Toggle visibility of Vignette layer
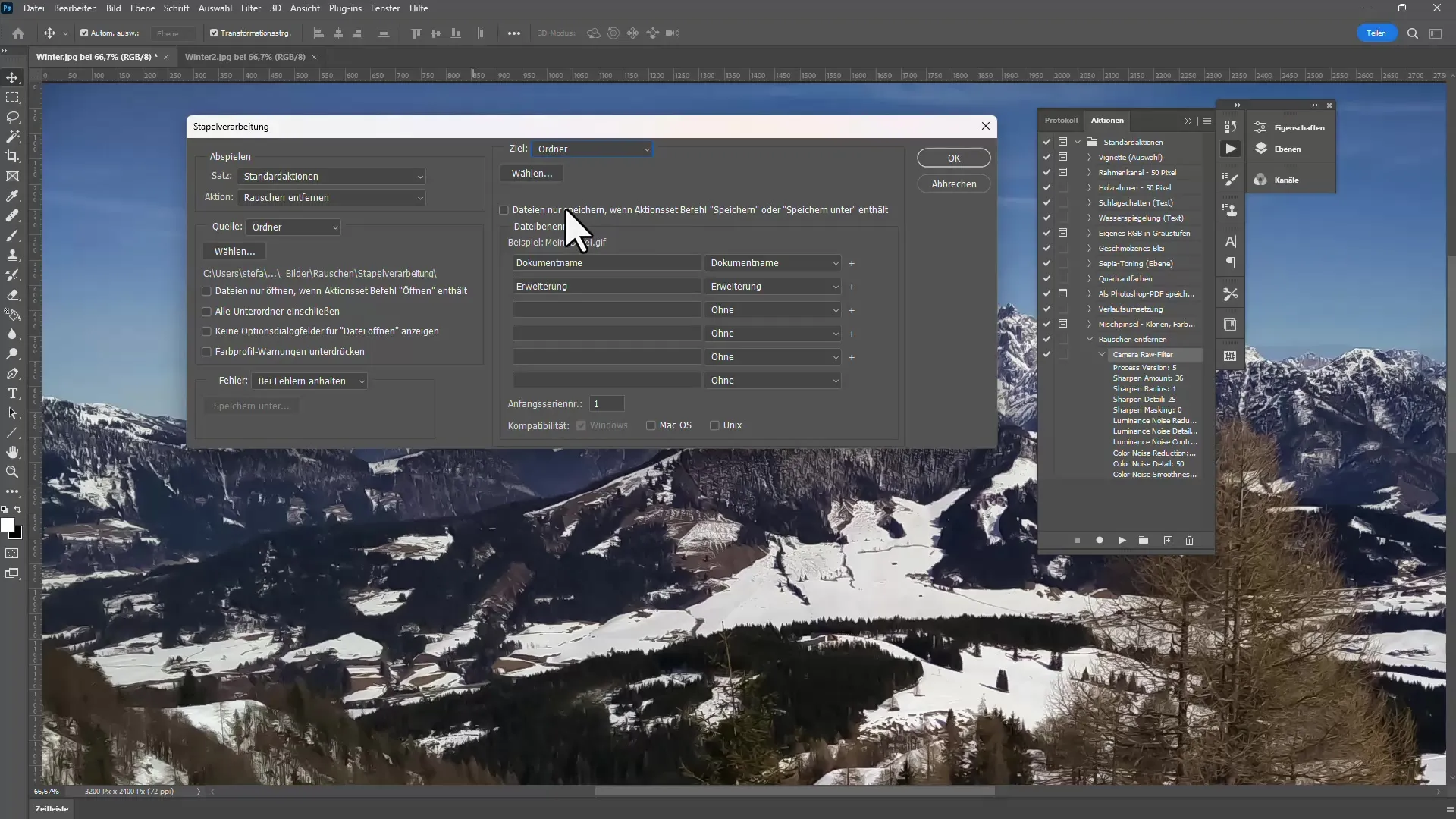The image size is (1456, 819). [1047, 157]
